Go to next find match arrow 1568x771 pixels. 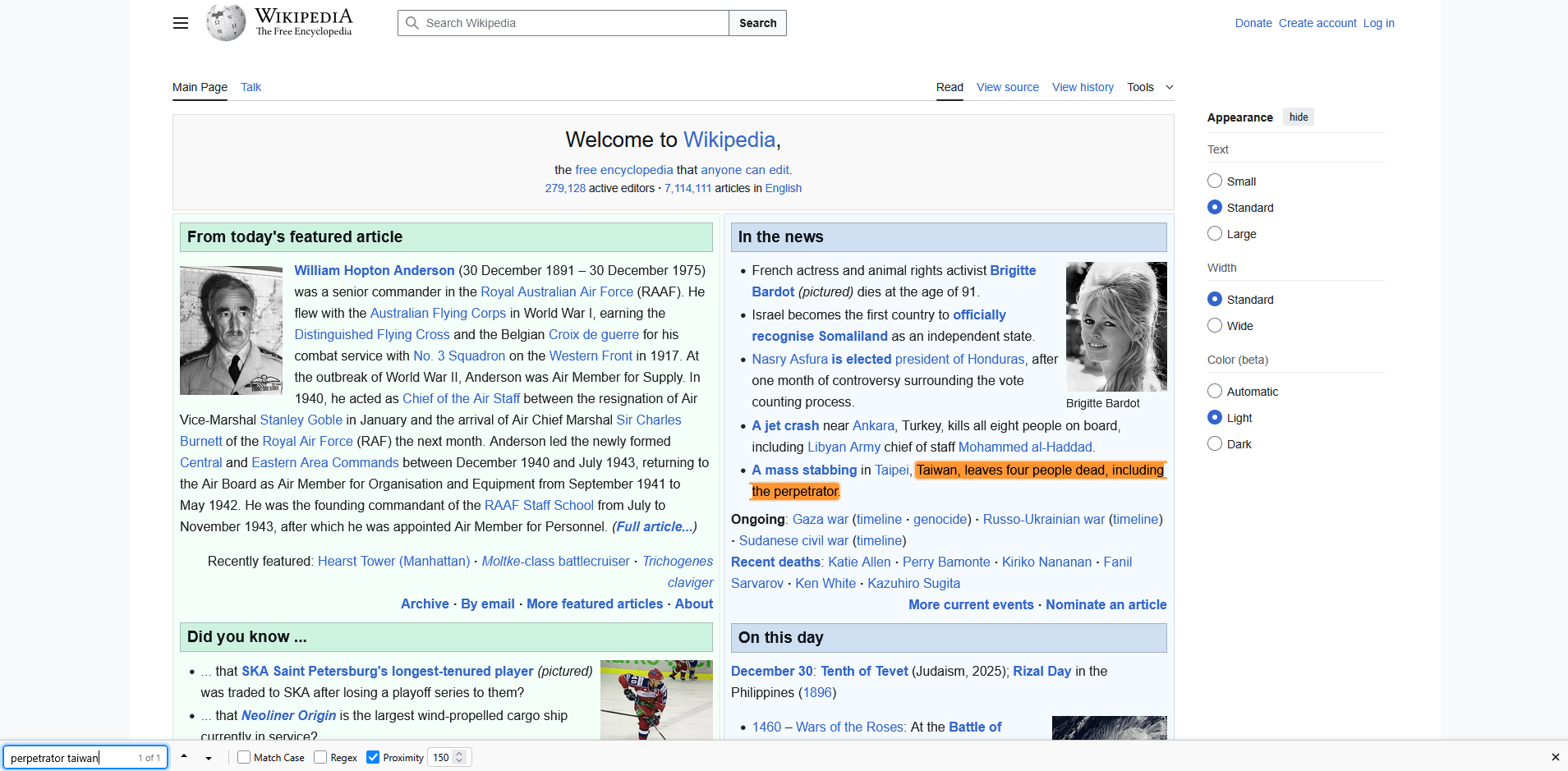[x=209, y=758]
